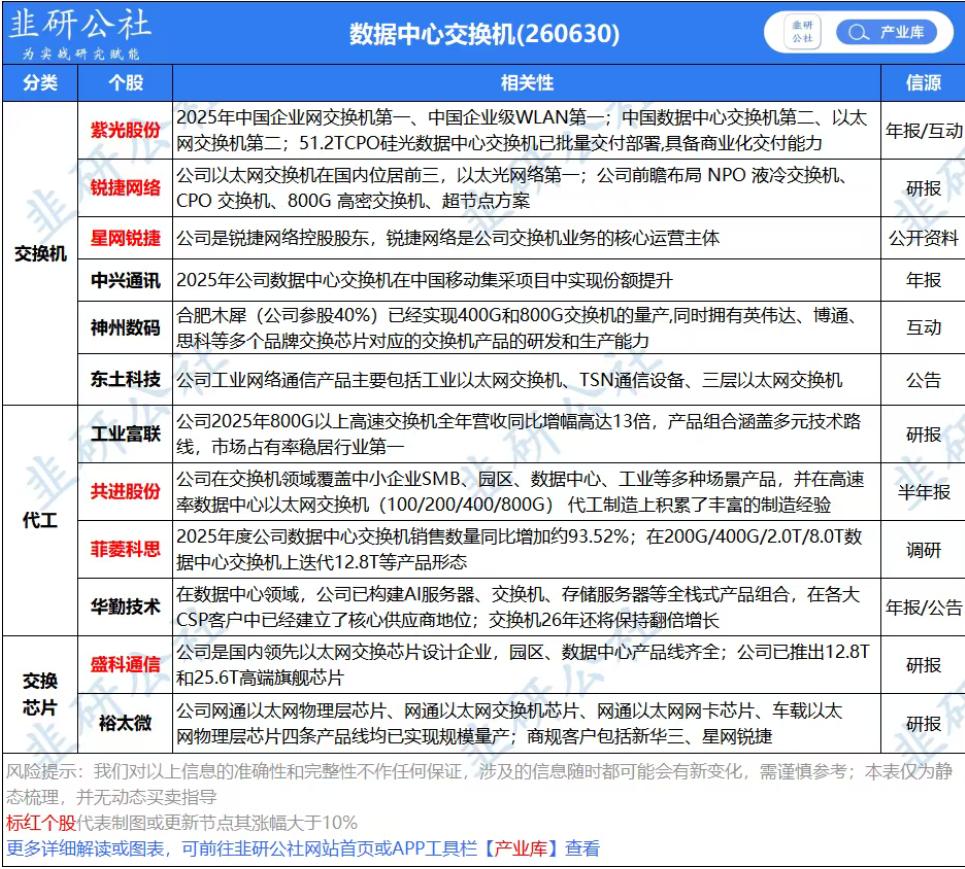Click 研报 source in 盛科通信 row
965x869 pixels.
[x=923, y=665]
